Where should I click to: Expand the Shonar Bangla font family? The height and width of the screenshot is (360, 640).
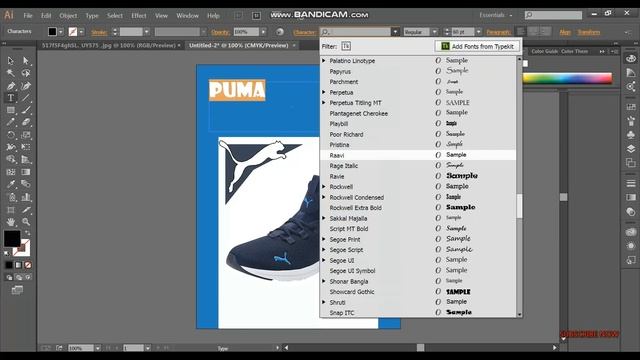324,281
